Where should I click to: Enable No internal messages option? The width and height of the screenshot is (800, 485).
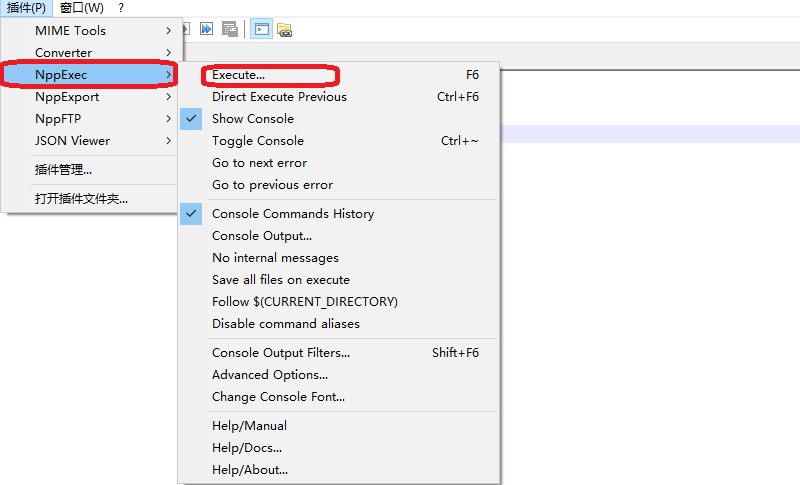tap(339, 258)
